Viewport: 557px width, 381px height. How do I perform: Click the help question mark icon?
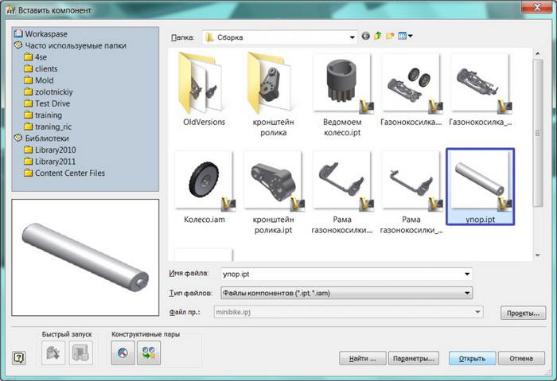point(19,358)
